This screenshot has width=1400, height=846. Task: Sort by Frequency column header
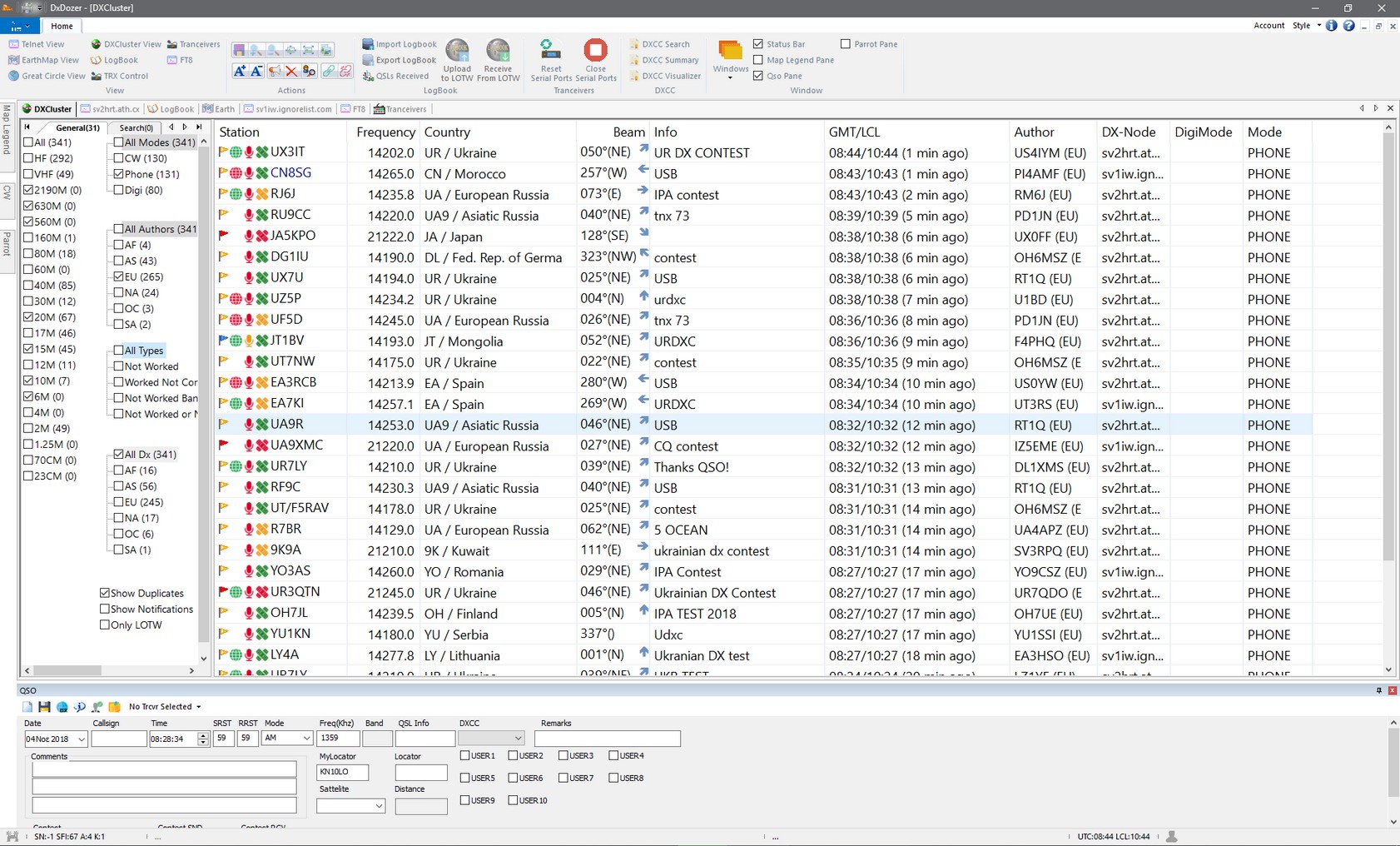385,132
